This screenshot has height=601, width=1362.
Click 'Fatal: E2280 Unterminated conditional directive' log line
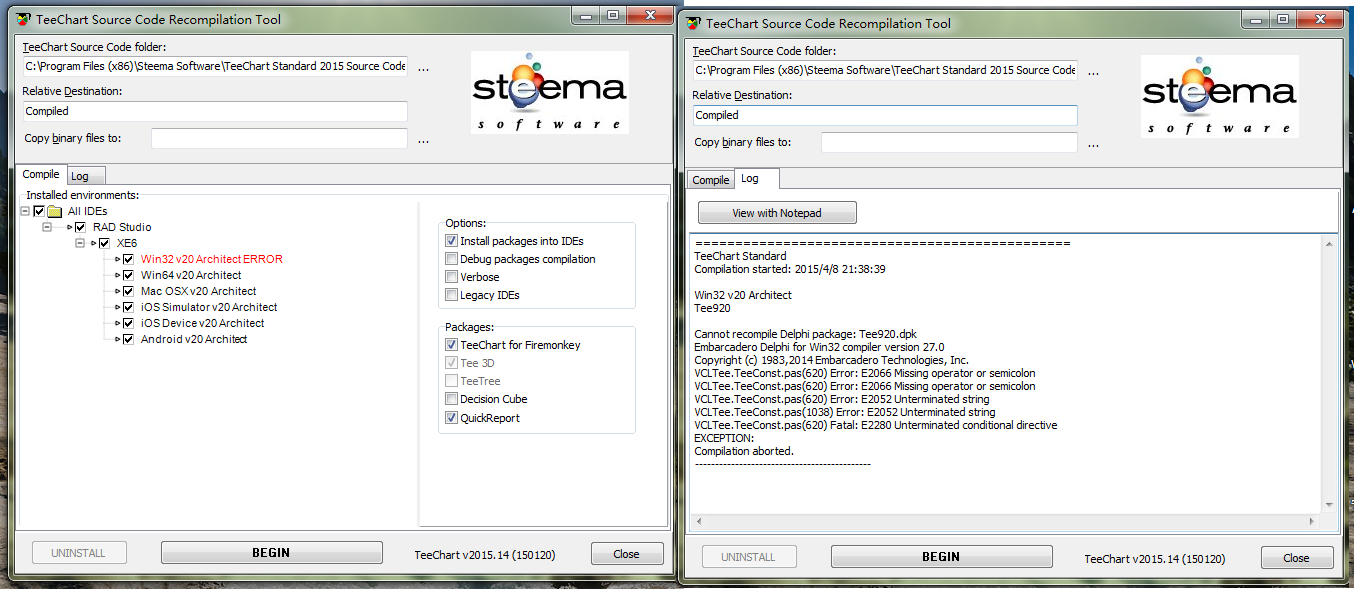click(875, 425)
